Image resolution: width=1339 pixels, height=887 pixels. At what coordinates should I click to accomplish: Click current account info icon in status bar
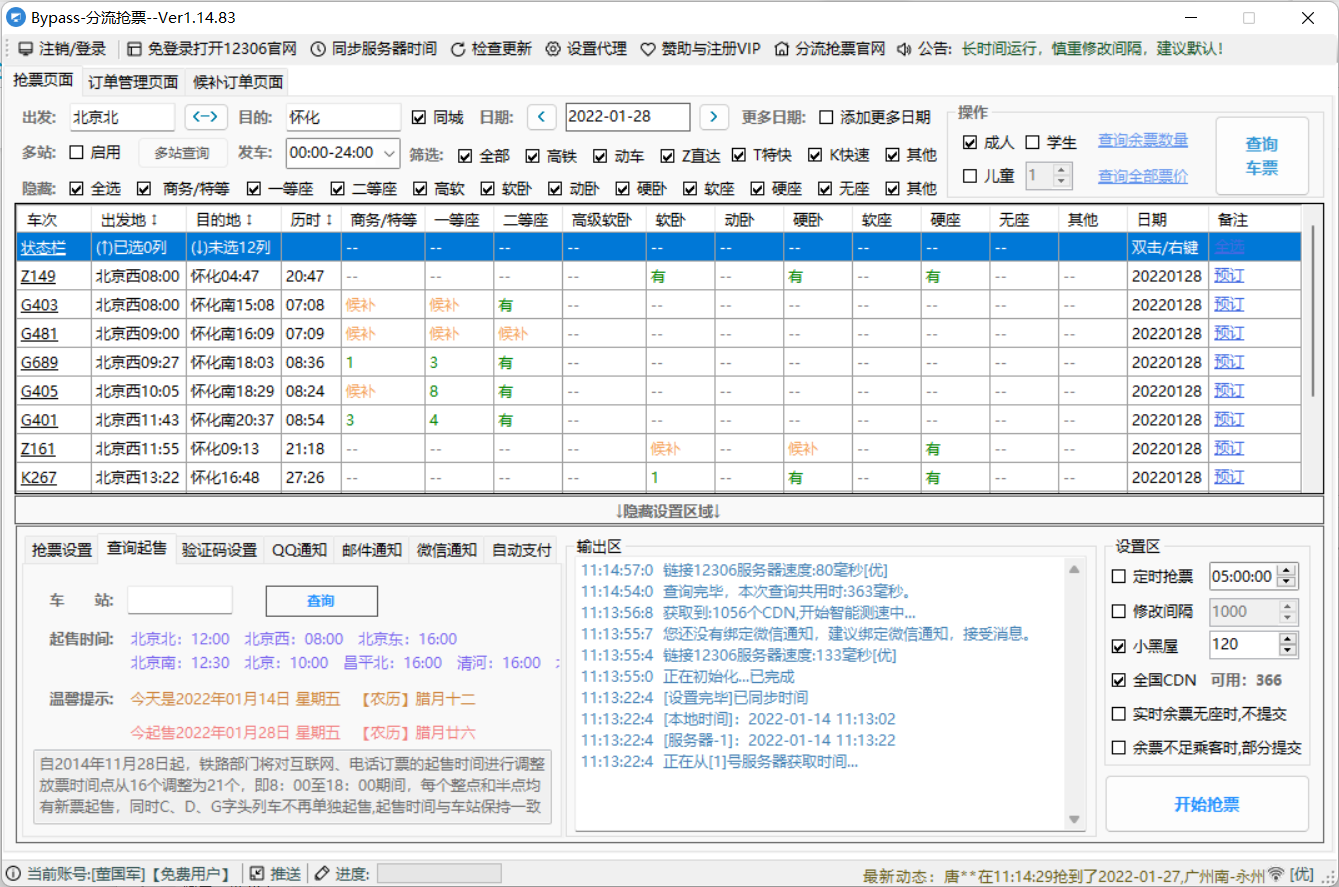[x=13, y=874]
